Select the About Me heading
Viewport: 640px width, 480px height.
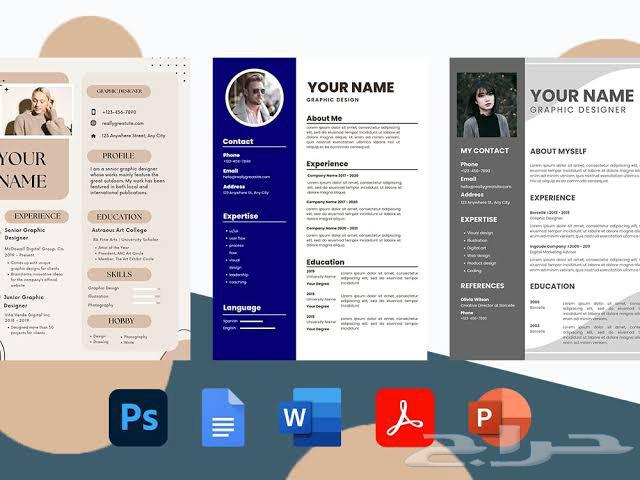click(x=324, y=118)
